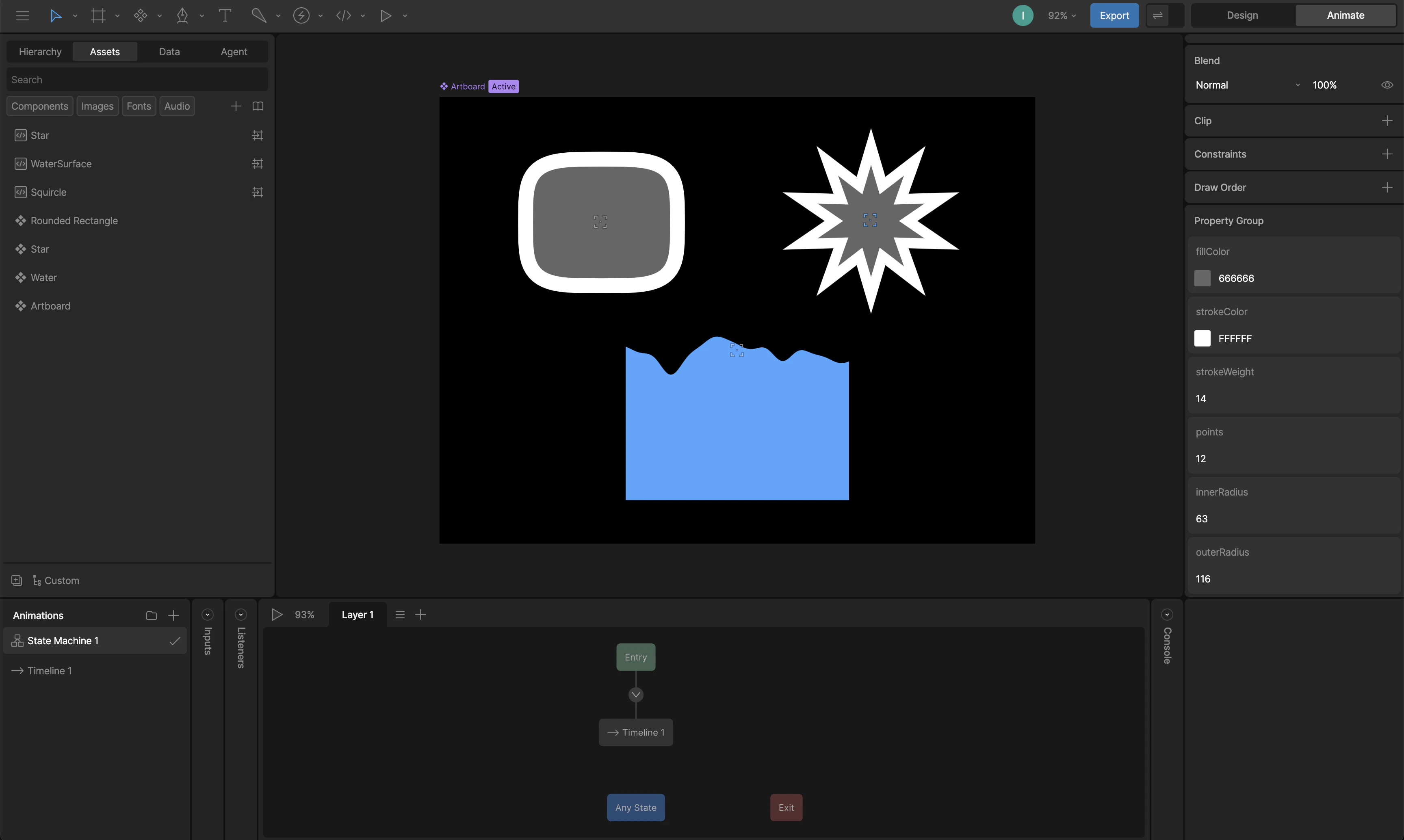Click the fillColor 666666 swatch
The height and width of the screenshot is (840, 1404).
(1202, 278)
